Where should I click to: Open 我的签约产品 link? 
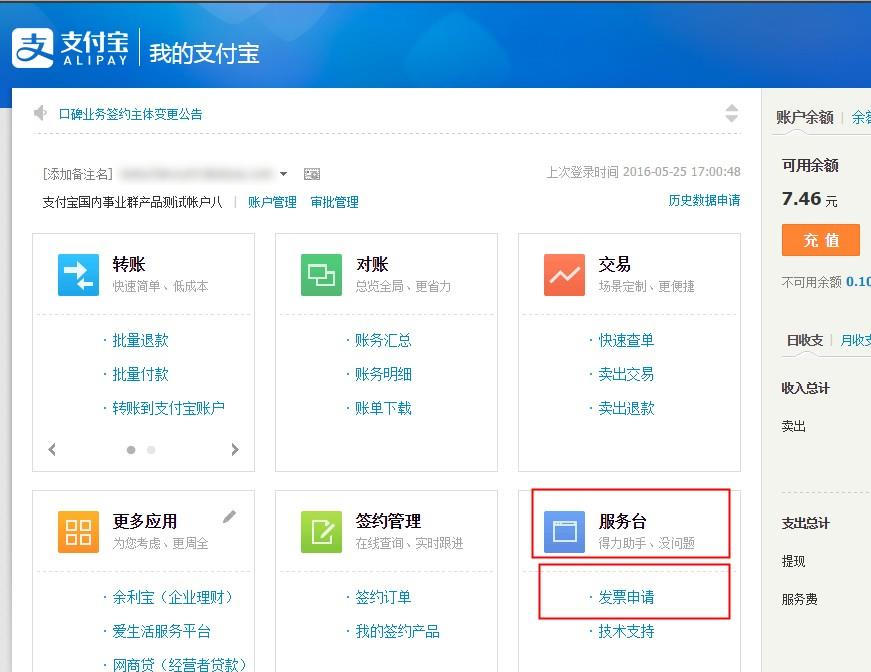(x=397, y=631)
